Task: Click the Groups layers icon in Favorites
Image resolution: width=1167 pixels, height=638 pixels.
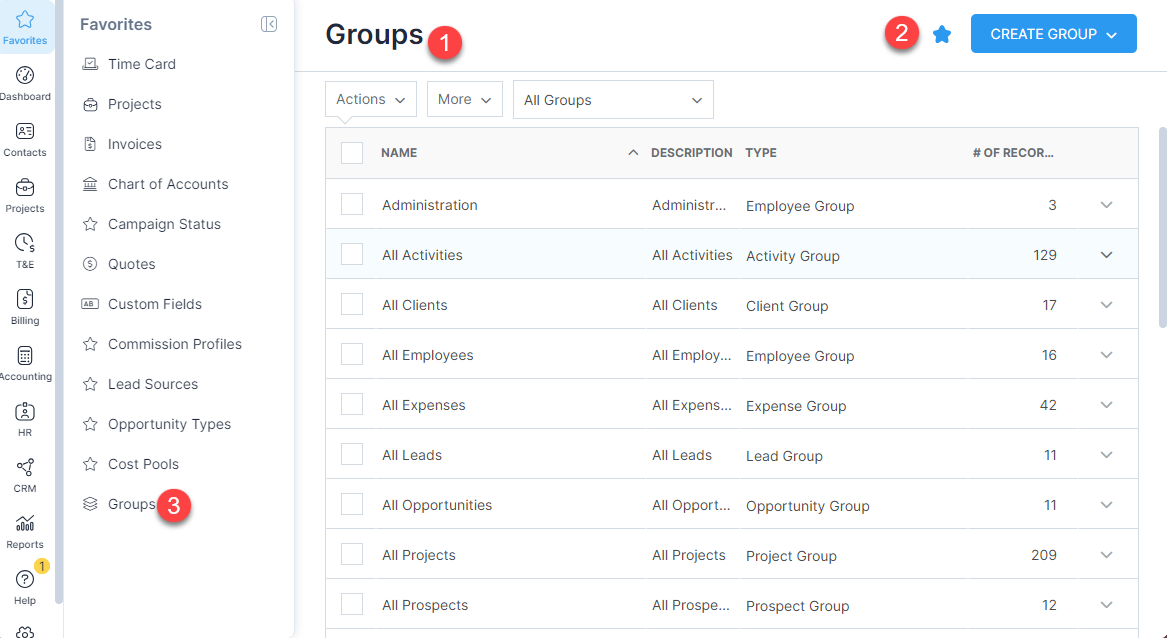Action: 90,504
